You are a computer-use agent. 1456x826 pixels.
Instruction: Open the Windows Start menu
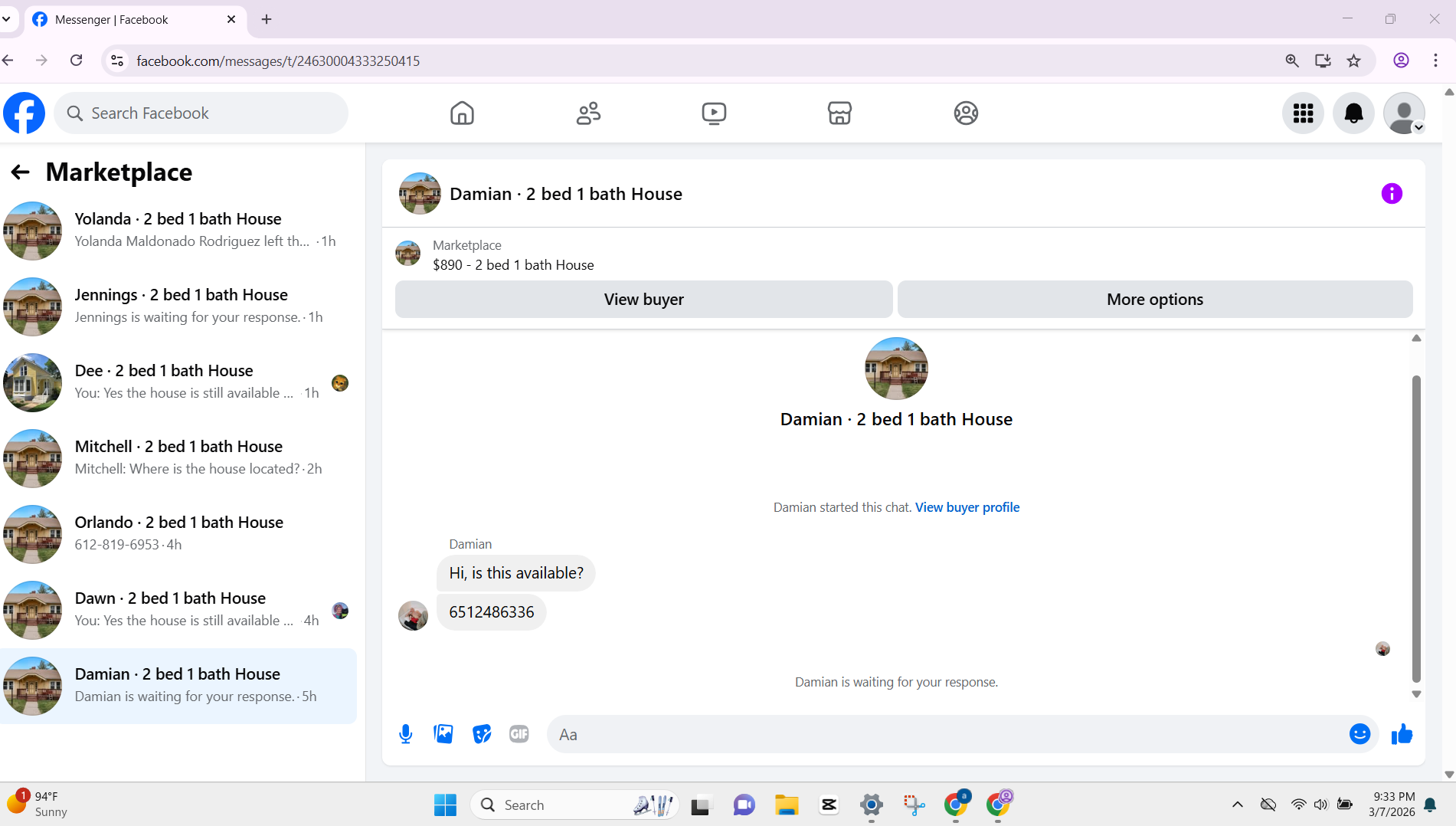pyautogui.click(x=445, y=805)
